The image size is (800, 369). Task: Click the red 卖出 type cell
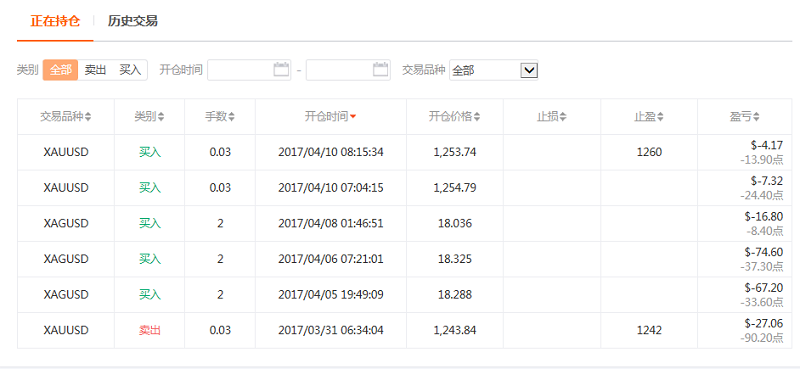click(x=149, y=331)
